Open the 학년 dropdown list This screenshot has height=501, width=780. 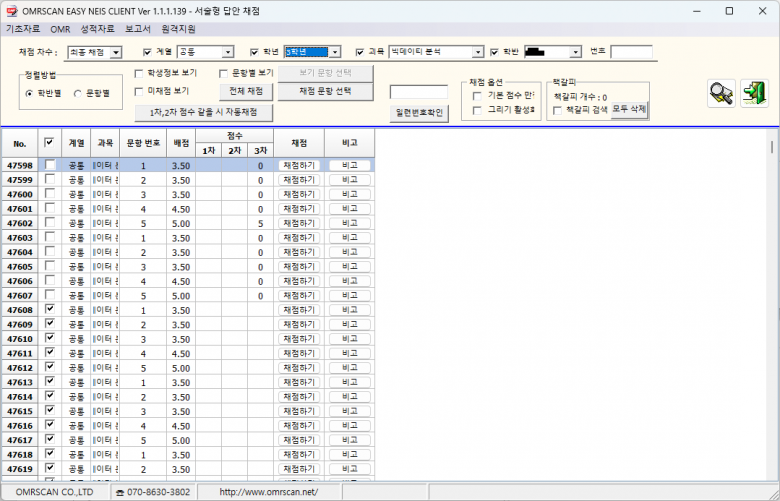(x=335, y=52)
